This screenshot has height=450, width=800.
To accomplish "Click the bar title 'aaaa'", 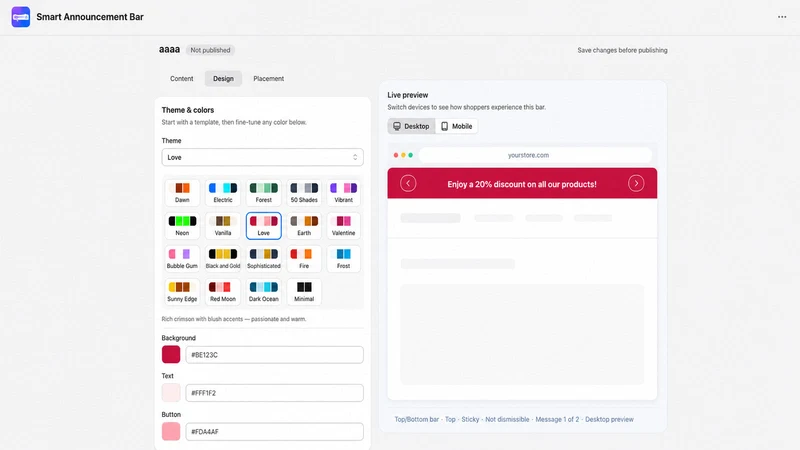I will tap(169, 49).
